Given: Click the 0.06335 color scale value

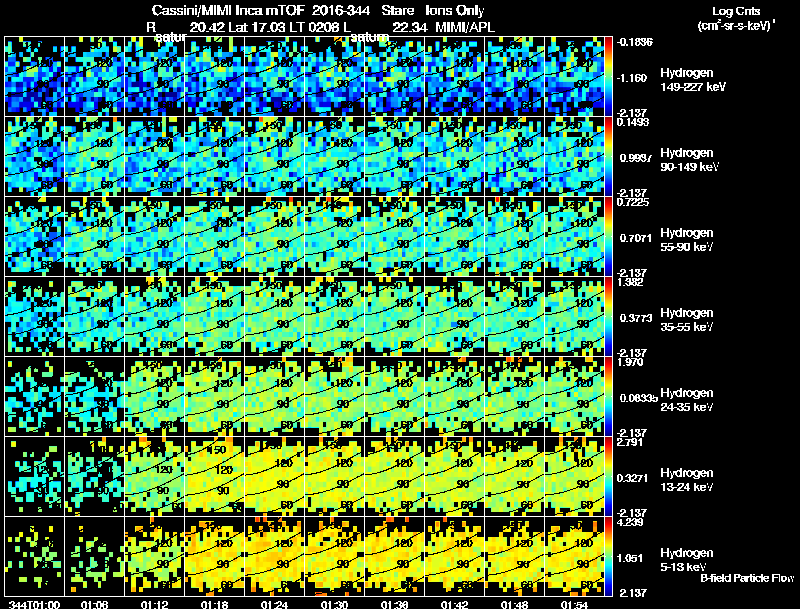Looking at the screenshot, I should (x=638, y=398).
